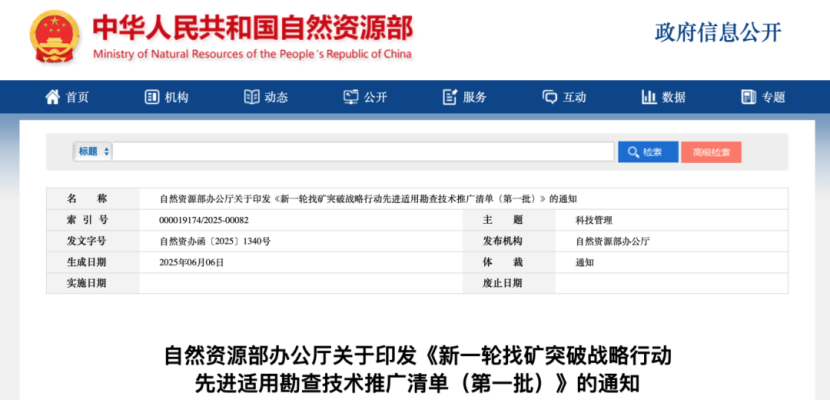Image resolution: width=830 pixels, height=400 pixels.
Task: Click the 中华人民共和国自然资源部 site title
Action: 253,26
